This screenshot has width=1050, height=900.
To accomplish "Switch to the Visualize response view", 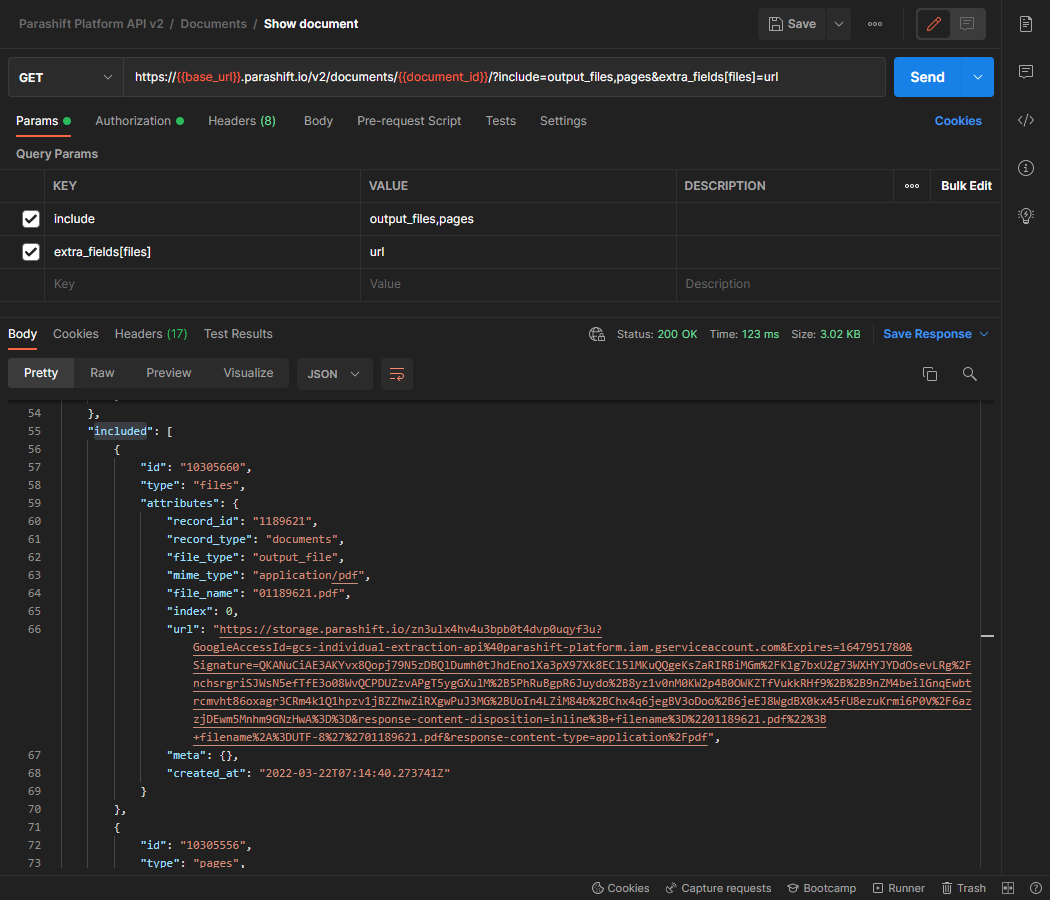I will pos(248,373).
